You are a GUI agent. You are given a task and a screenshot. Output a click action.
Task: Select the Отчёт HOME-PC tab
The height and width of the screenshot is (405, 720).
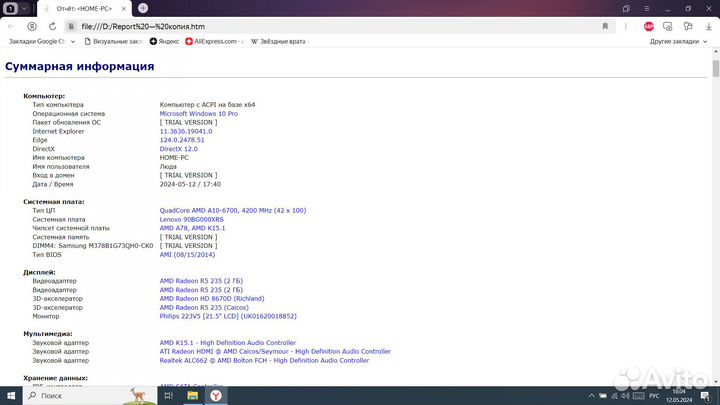pos(84,8)
